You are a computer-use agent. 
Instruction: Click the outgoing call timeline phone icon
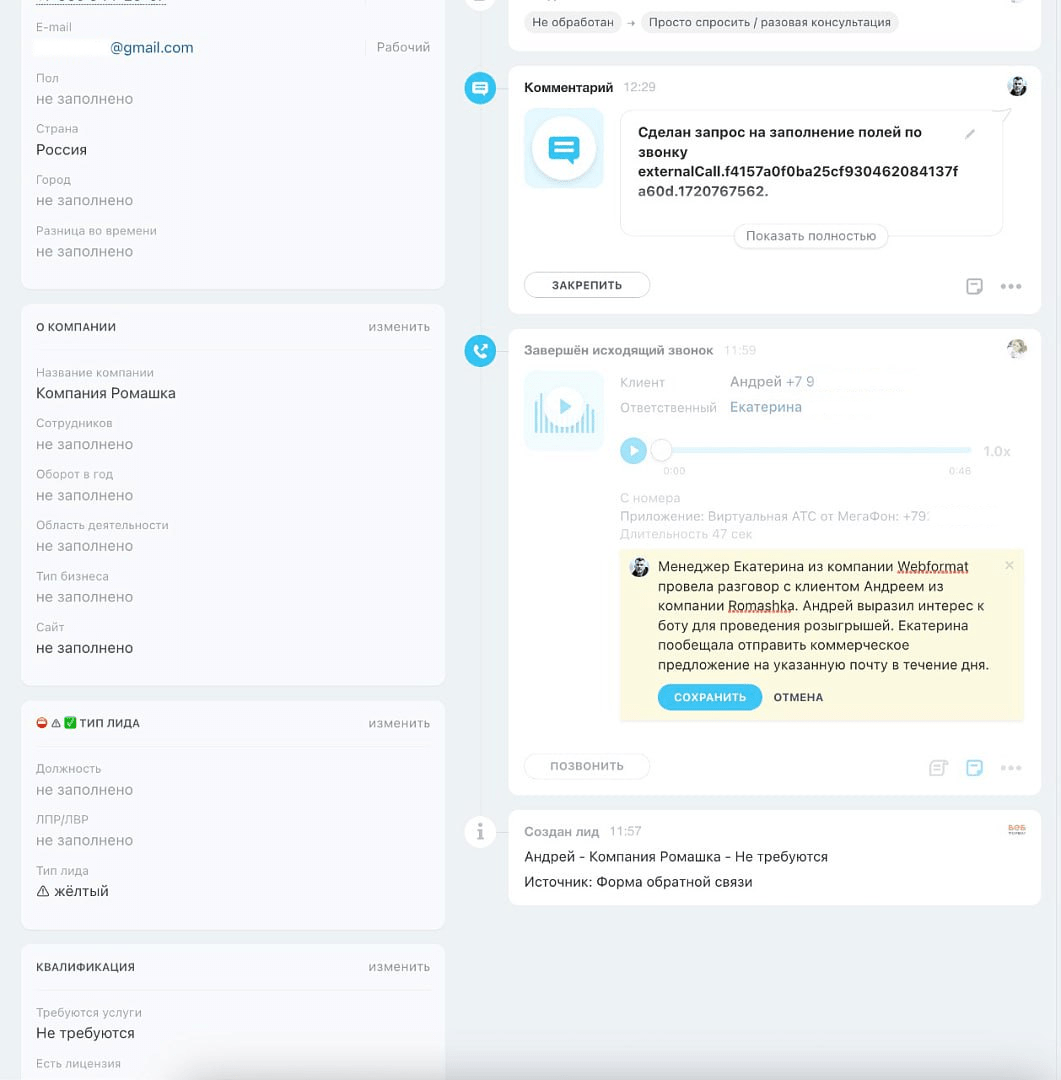pyautogui.click(x=480, y=351)
